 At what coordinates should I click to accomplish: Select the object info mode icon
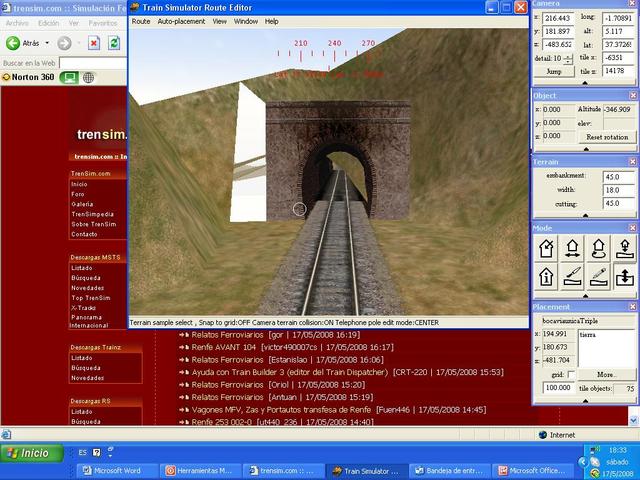click(548, 276)
